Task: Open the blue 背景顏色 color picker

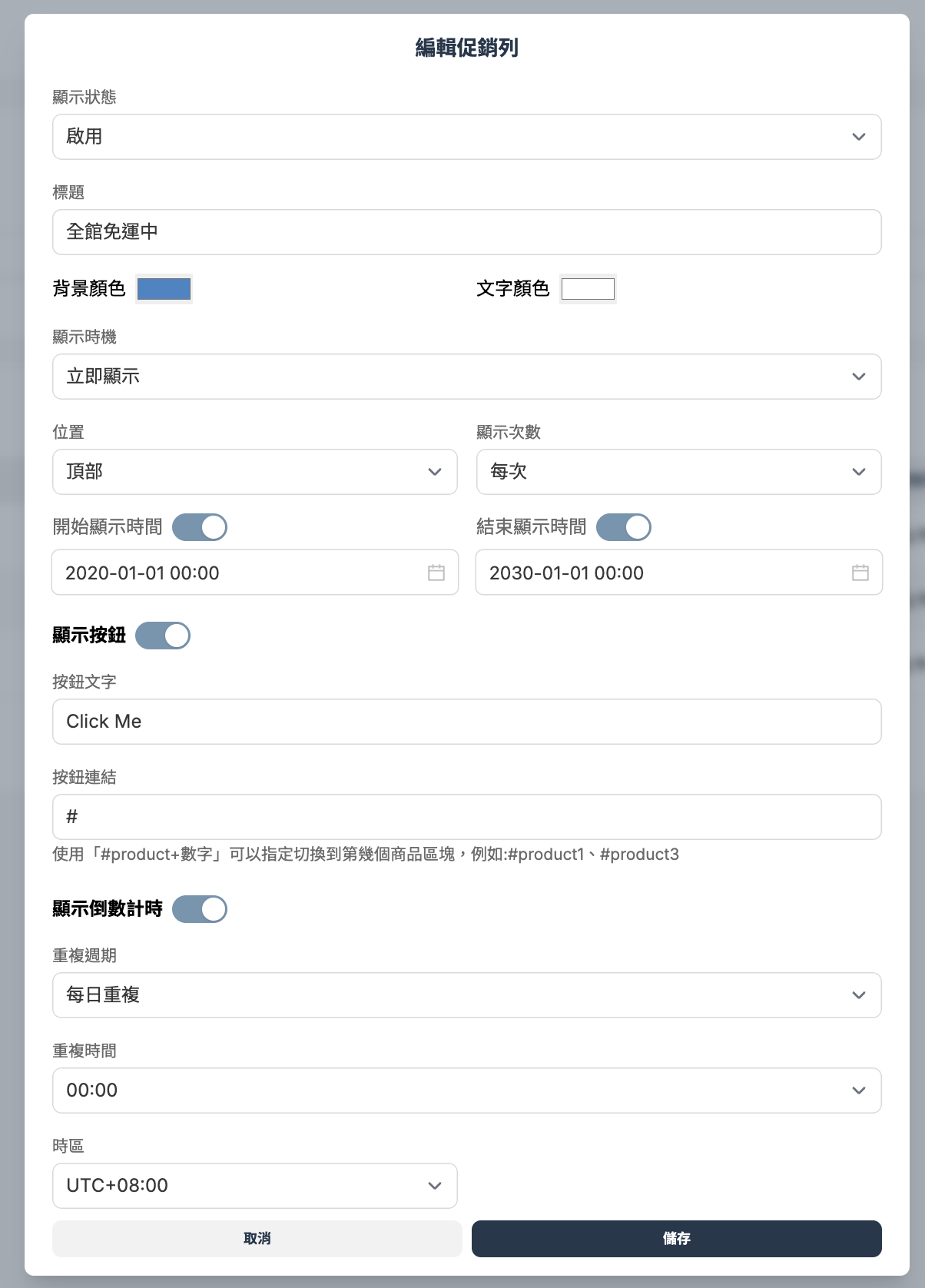Action: [164, 289]
